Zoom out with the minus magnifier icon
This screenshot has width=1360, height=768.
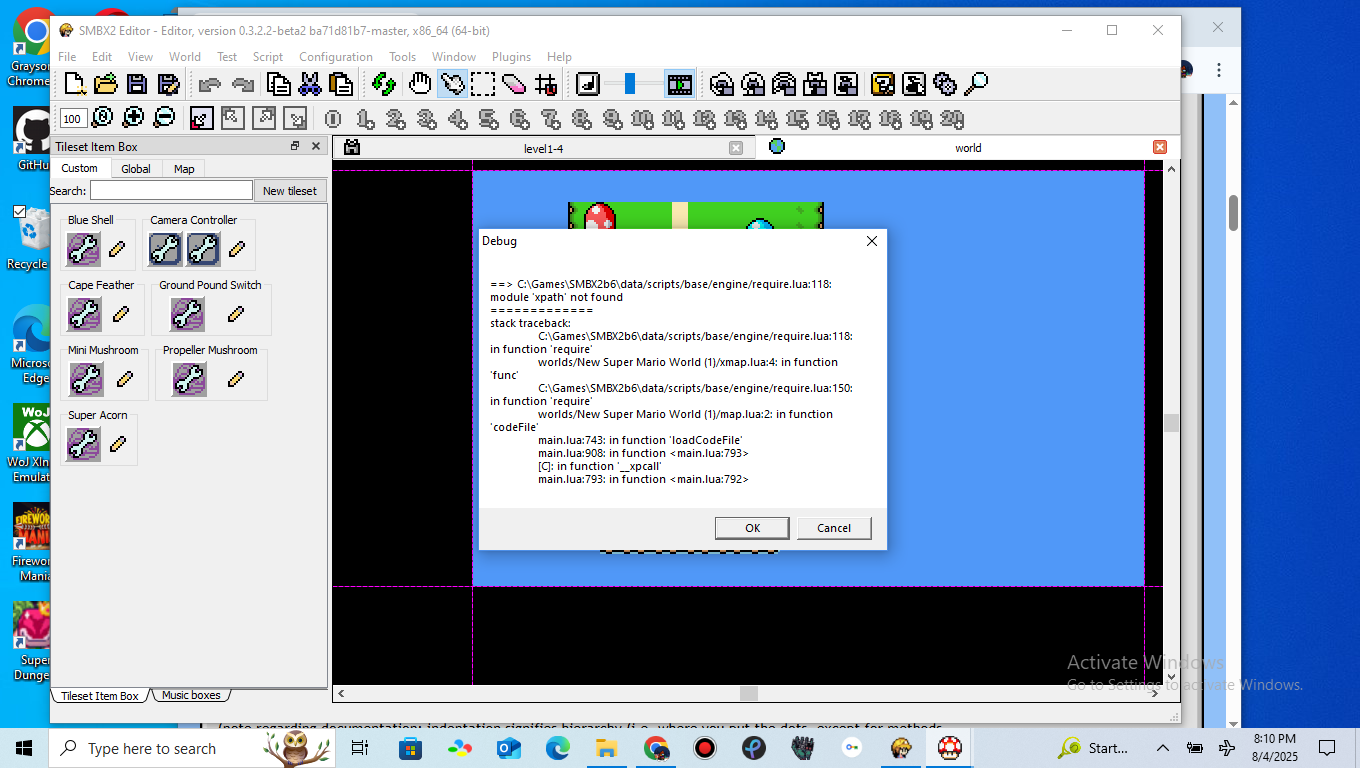click(x=164, y=118)
